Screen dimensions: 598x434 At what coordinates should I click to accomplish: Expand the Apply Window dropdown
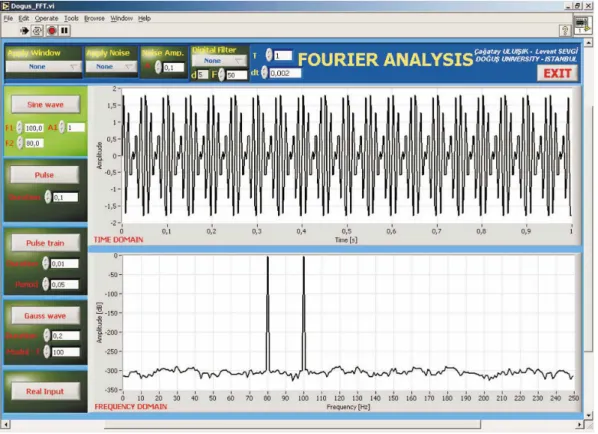tap(43, 67)
